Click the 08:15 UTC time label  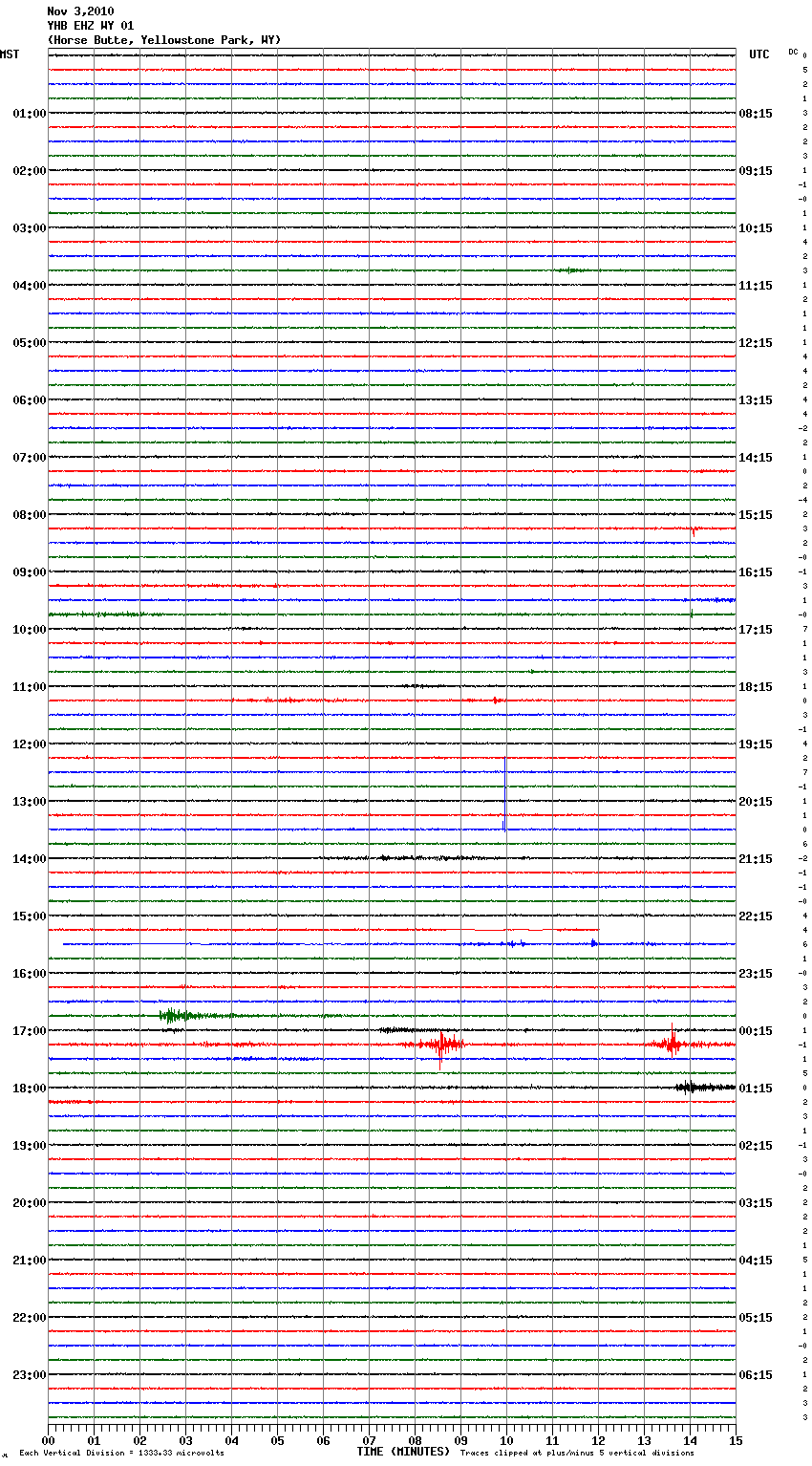click(x=756, y=114)
